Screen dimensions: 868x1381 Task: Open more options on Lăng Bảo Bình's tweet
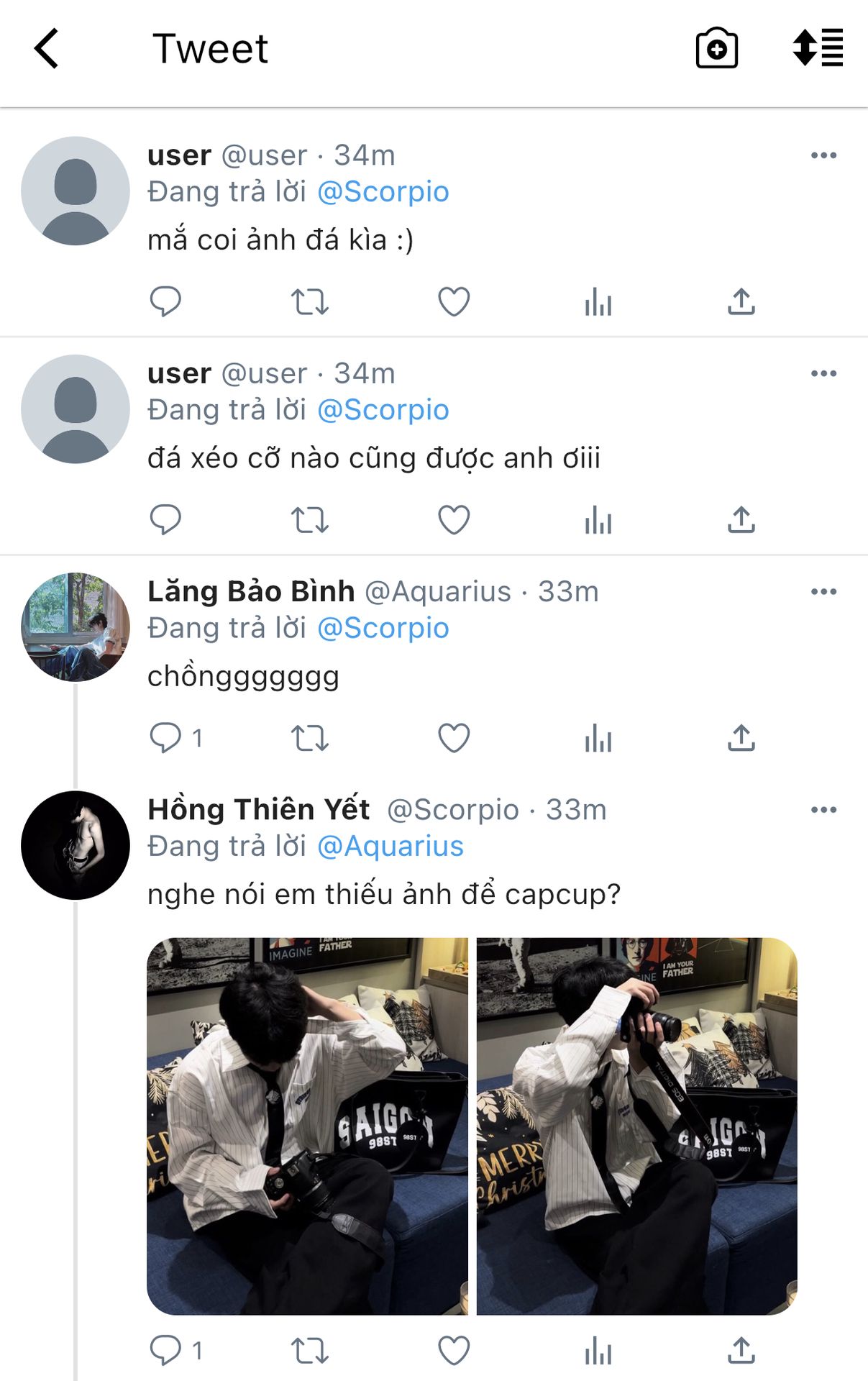[823, 592]
